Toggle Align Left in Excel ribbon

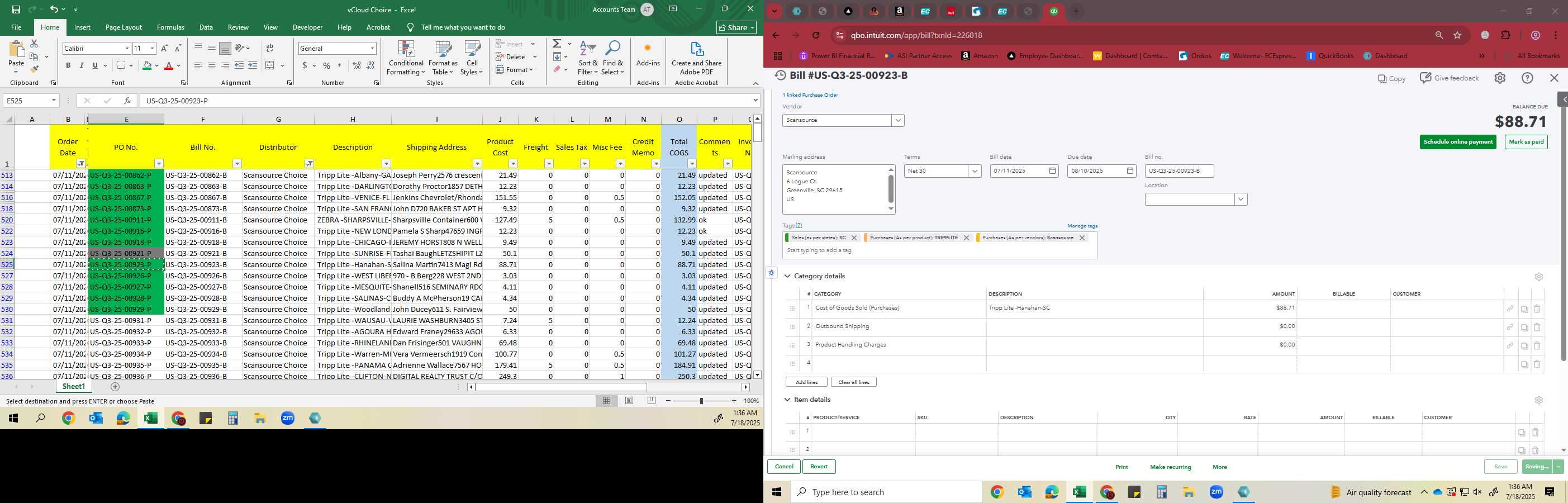(198, 65)
